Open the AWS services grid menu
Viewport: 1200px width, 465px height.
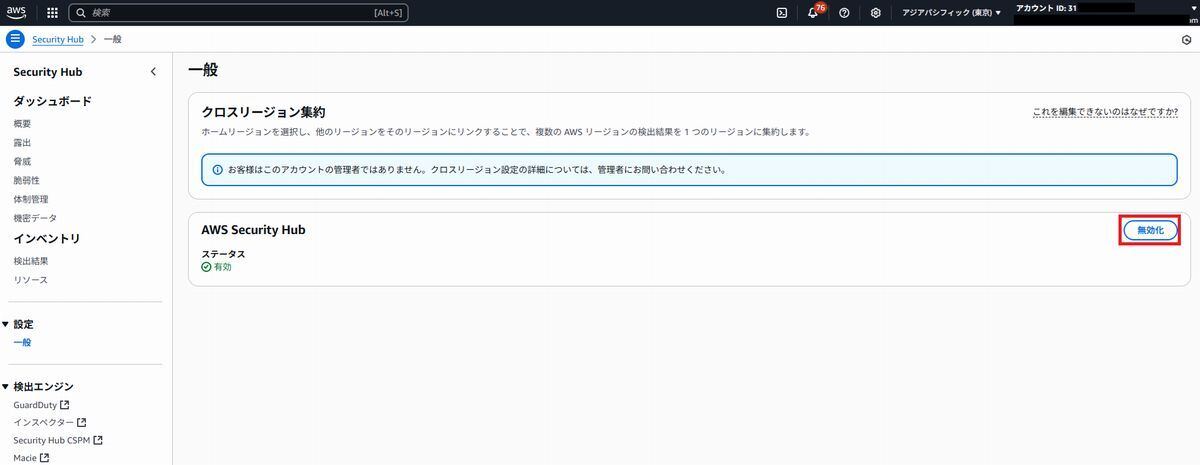[x=52, y=13]
